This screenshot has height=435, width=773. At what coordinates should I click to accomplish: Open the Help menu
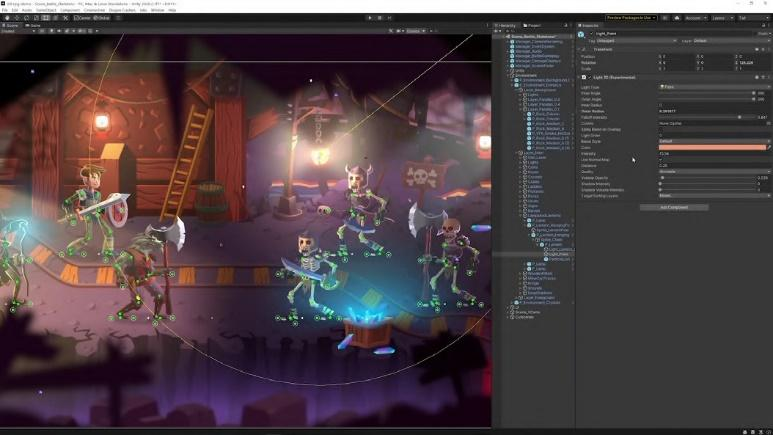pos(172,10)
